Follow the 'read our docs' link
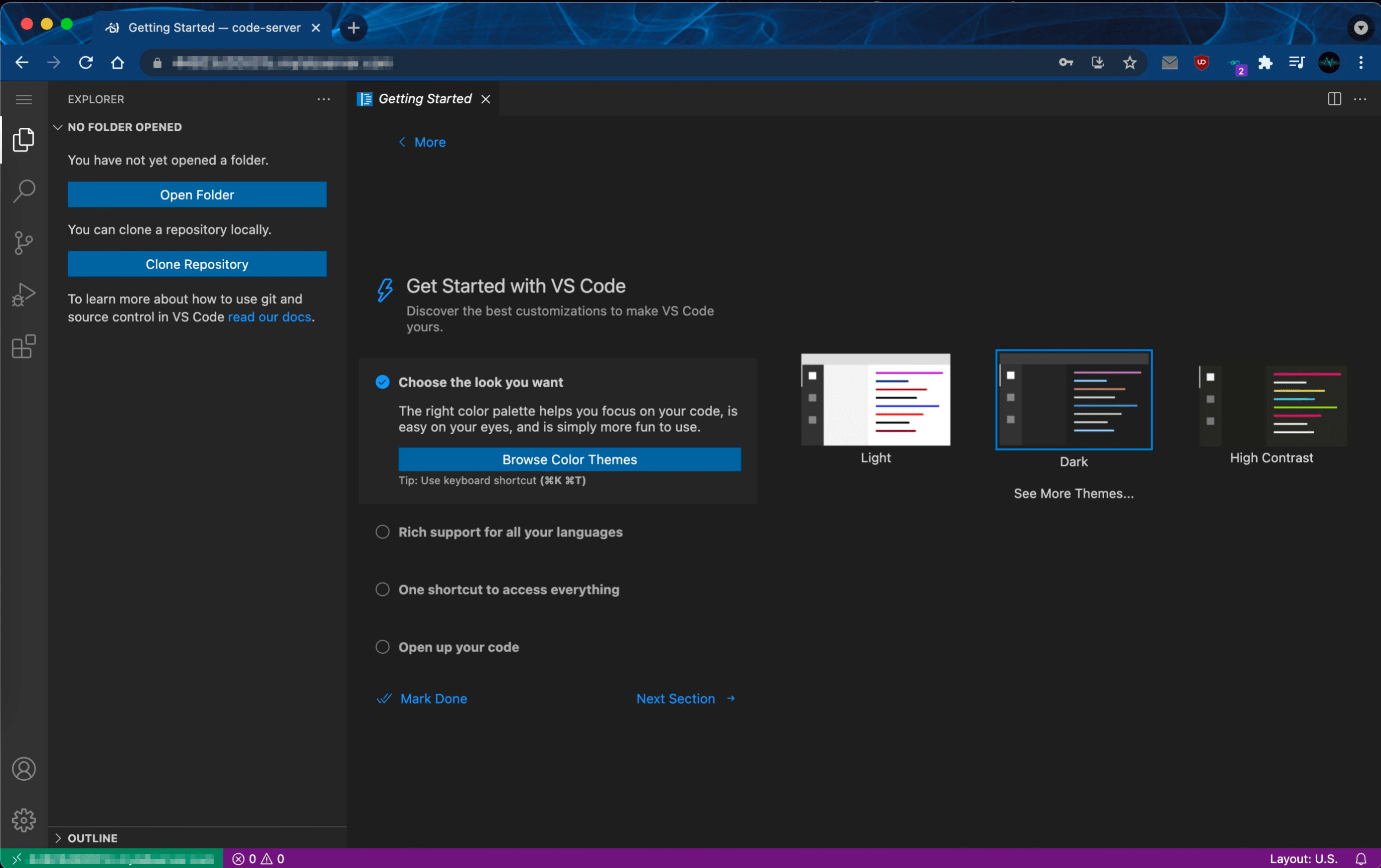 tap(269, 317)
